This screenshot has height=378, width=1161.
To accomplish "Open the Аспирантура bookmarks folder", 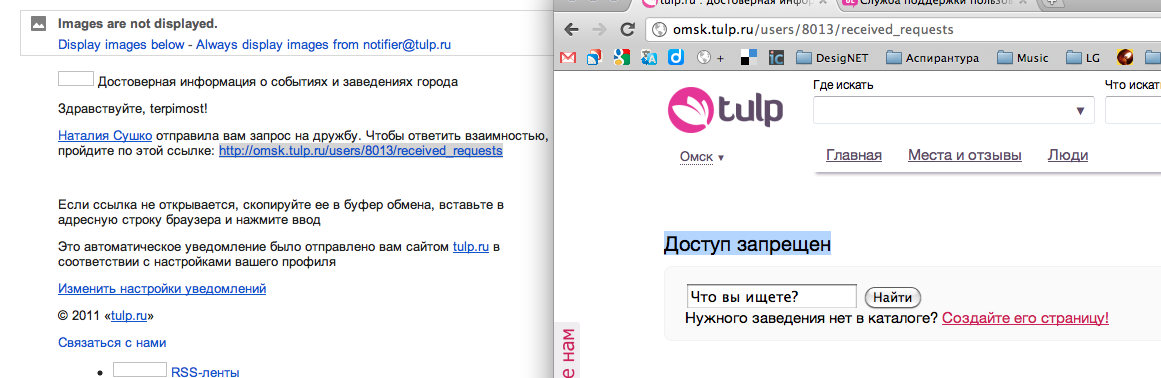I will [931, 57].
